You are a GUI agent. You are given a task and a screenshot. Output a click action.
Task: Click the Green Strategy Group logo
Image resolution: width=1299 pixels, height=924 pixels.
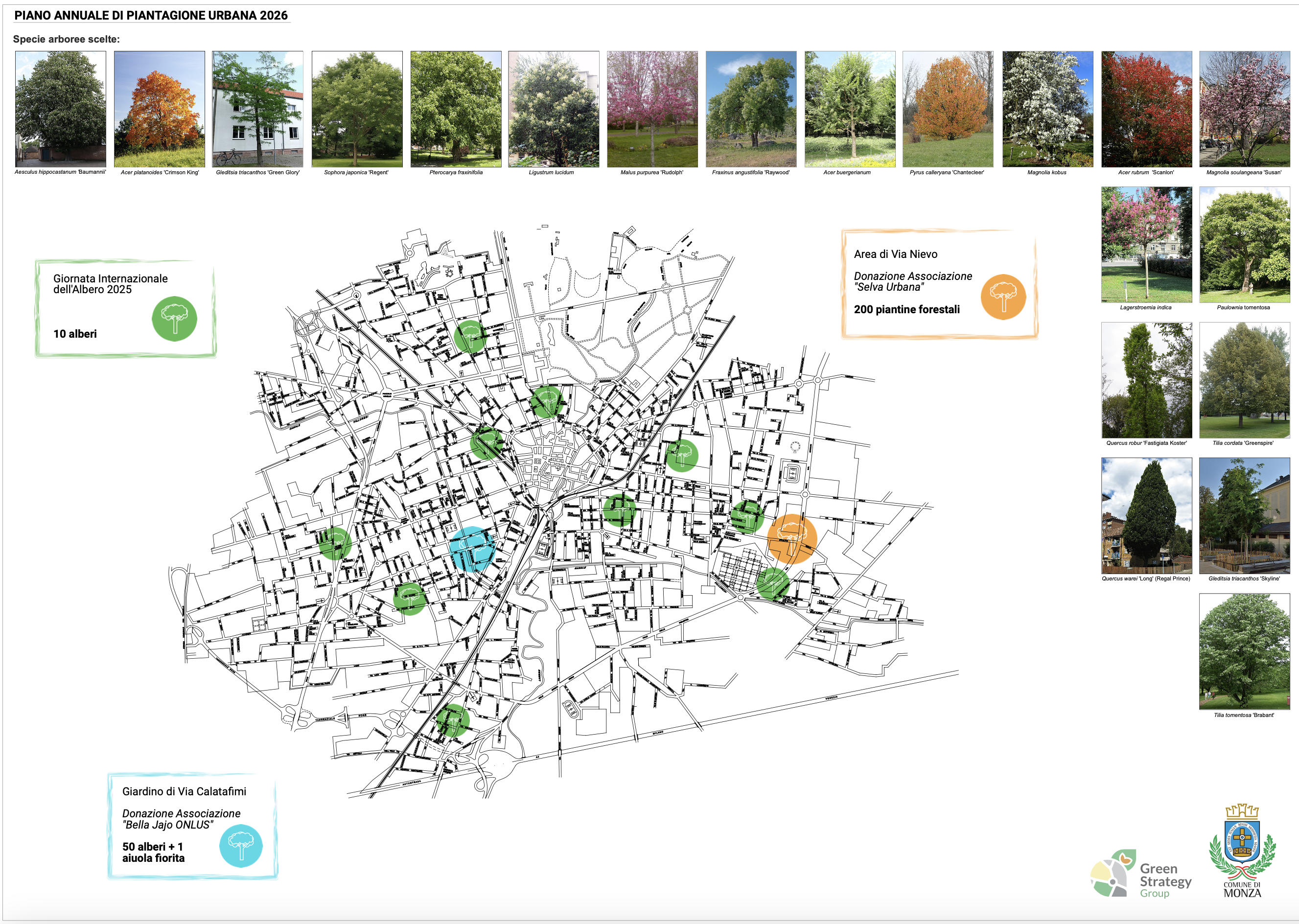click(x=1141, y=875)
